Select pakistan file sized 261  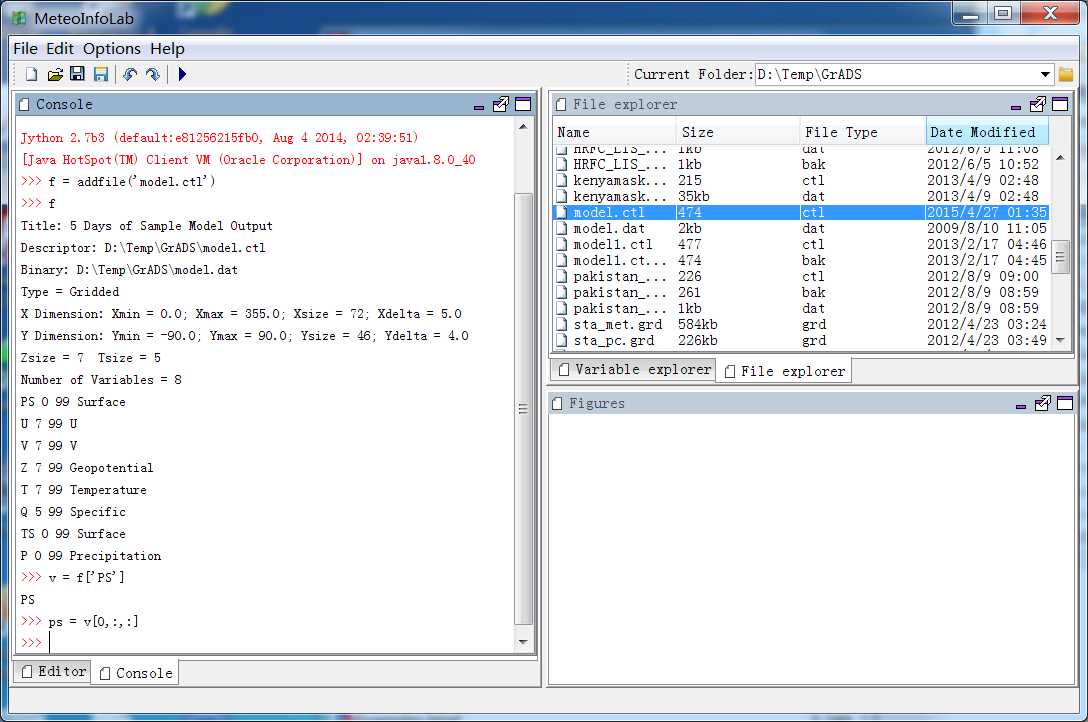pyautogui.click(x=620, y=292)
